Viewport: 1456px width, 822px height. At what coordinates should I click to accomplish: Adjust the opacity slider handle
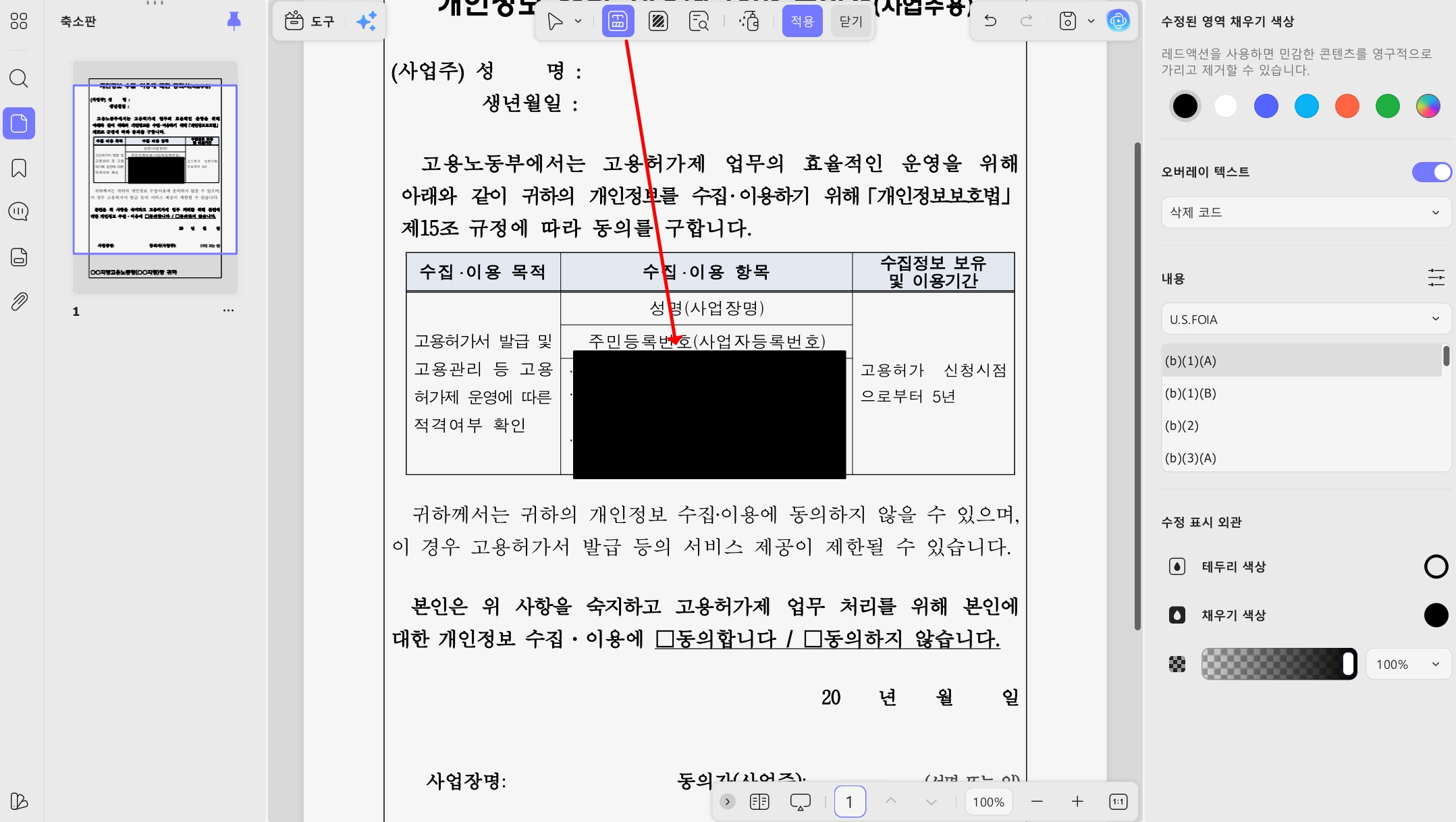(1348, 664)
